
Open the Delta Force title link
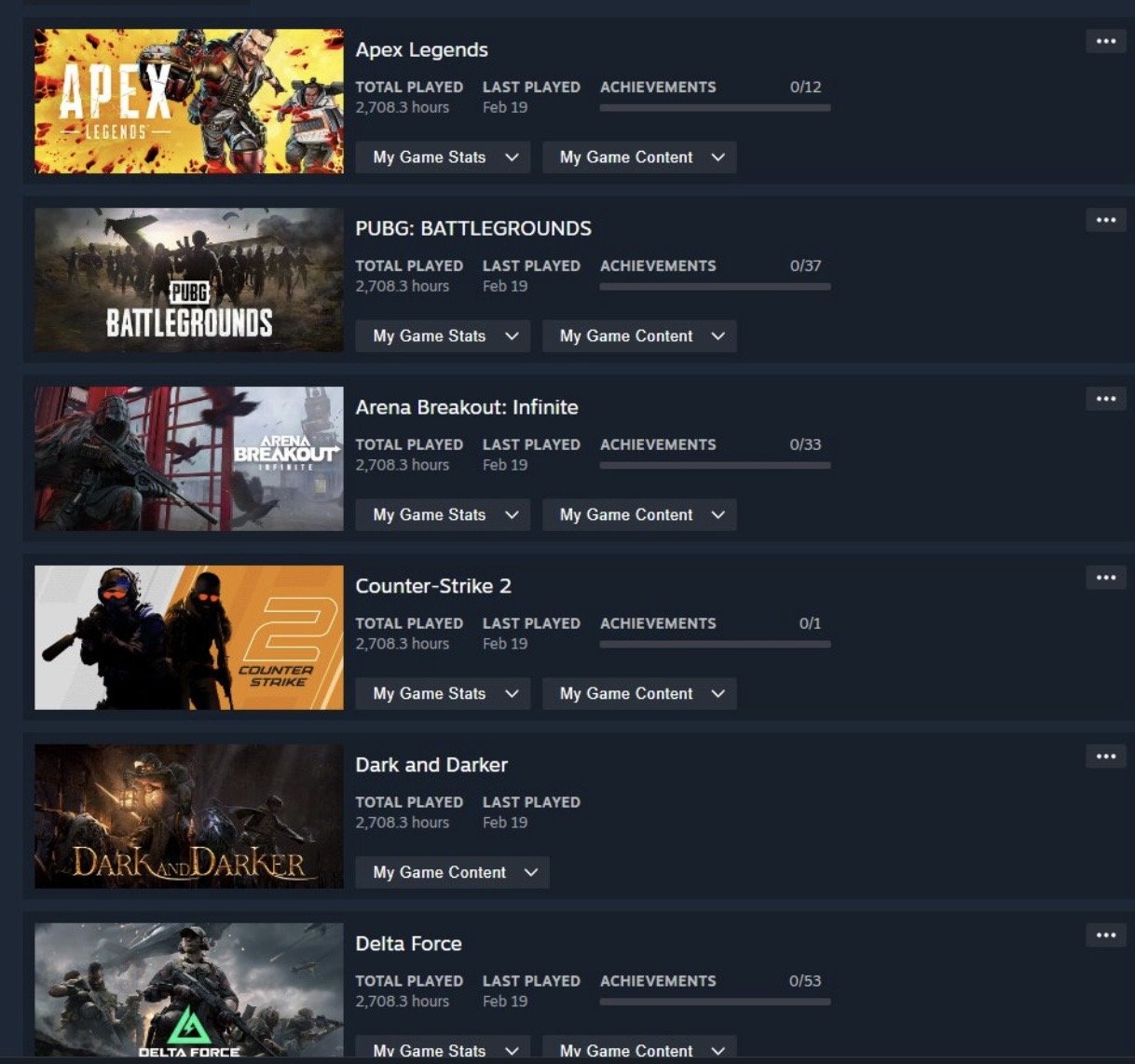pos(409,944)
